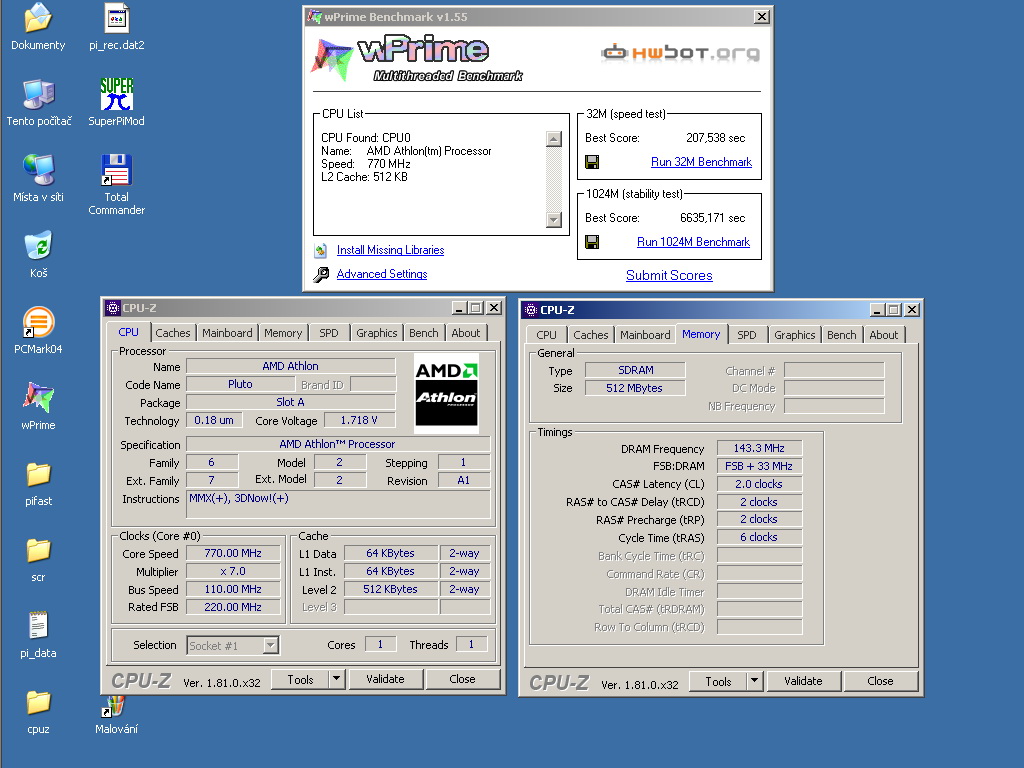1024x768 pixels.
Task: Click Close button in left CPU-Z
Action: (x=462, y=679)
